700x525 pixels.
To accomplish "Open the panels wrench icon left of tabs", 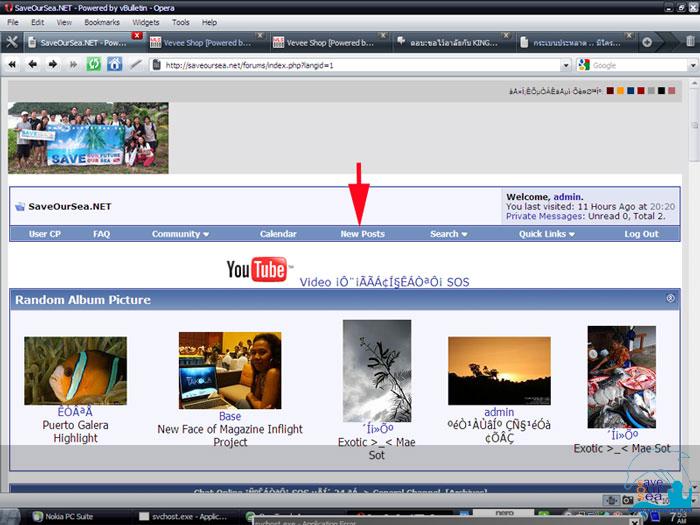I will [12, 42].
